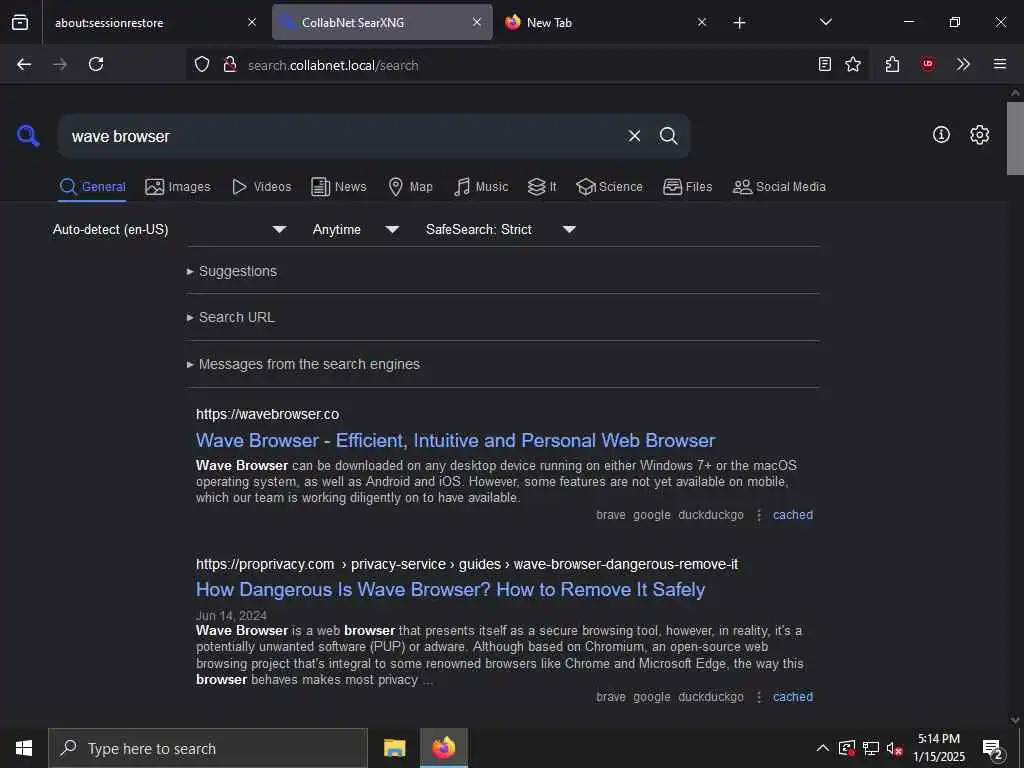The width and height of the screenshot is (1024, 768).
Task: List all tabs dropdown arrow
Action: [x=826, y=22]
